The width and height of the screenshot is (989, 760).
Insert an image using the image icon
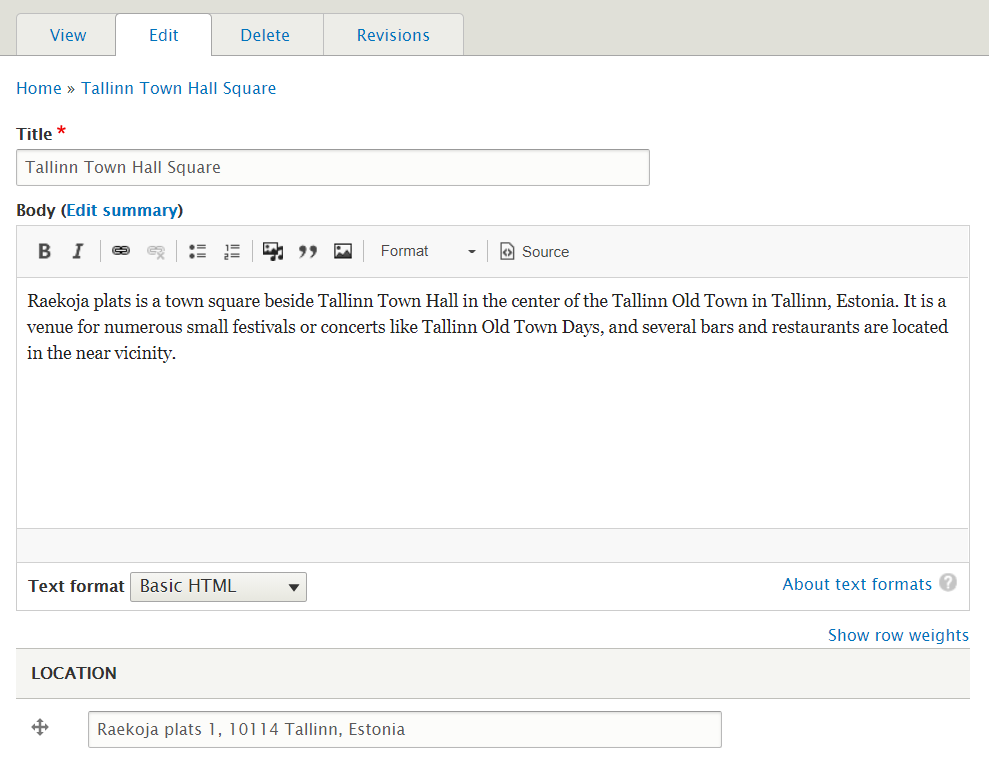343,251
